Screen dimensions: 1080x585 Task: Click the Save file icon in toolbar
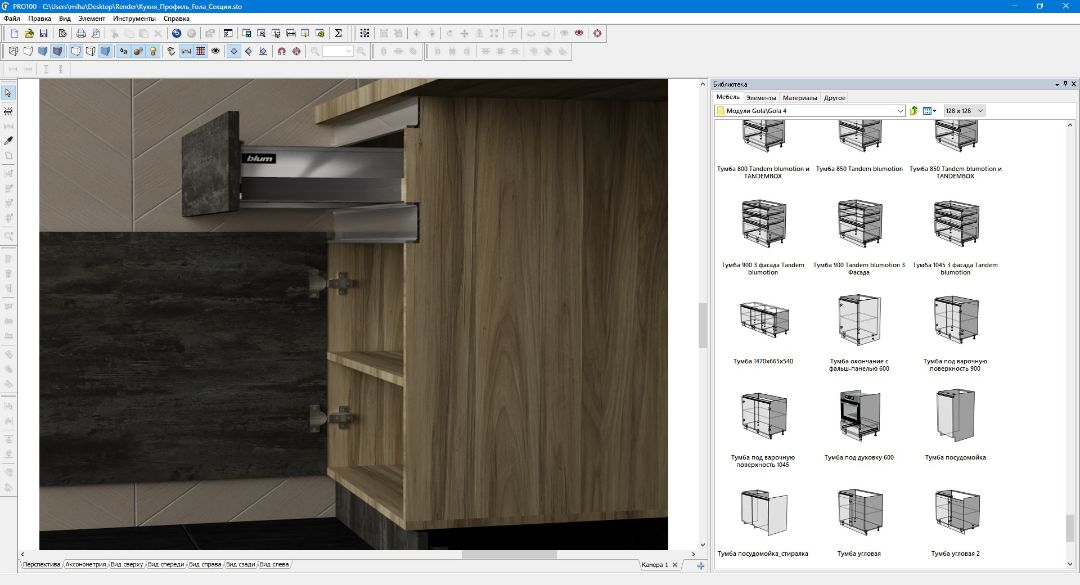pyautogui.click(x=43, y=33)
